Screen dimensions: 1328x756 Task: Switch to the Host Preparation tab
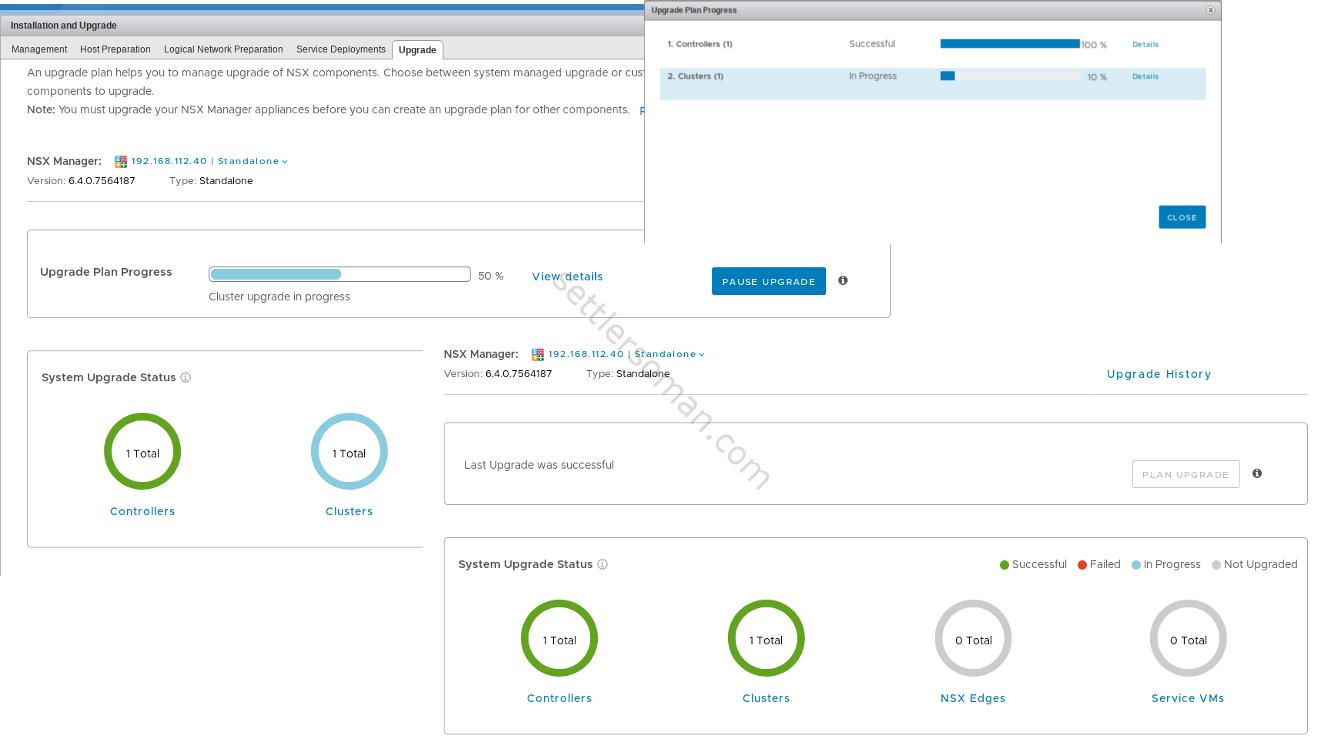(x=115, y=49)
